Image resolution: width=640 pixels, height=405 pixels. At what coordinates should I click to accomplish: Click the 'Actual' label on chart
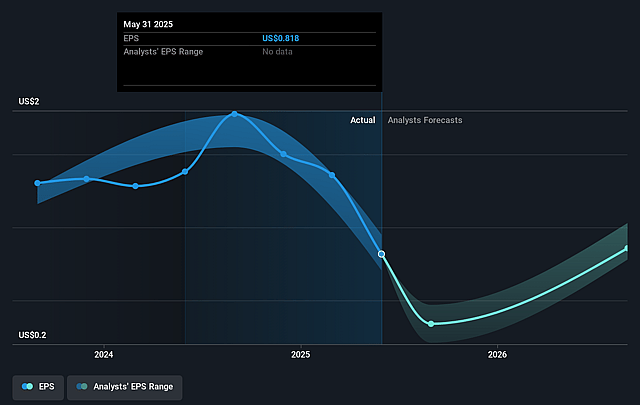(362, 120)
